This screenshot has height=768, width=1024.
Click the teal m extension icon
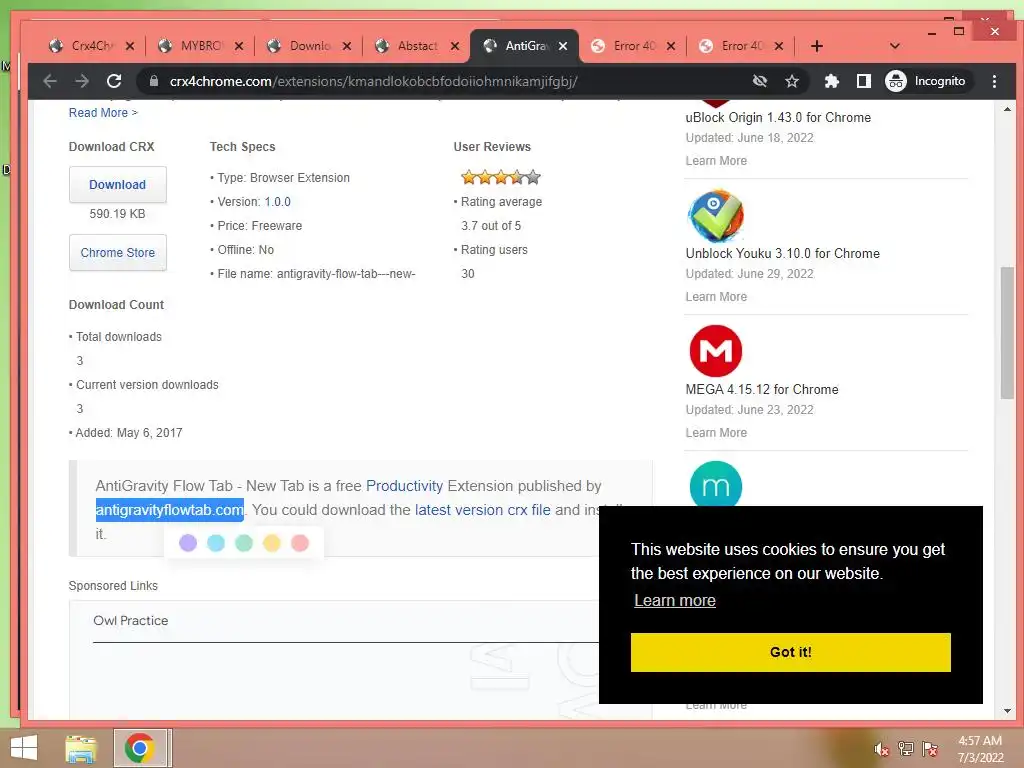716,483
